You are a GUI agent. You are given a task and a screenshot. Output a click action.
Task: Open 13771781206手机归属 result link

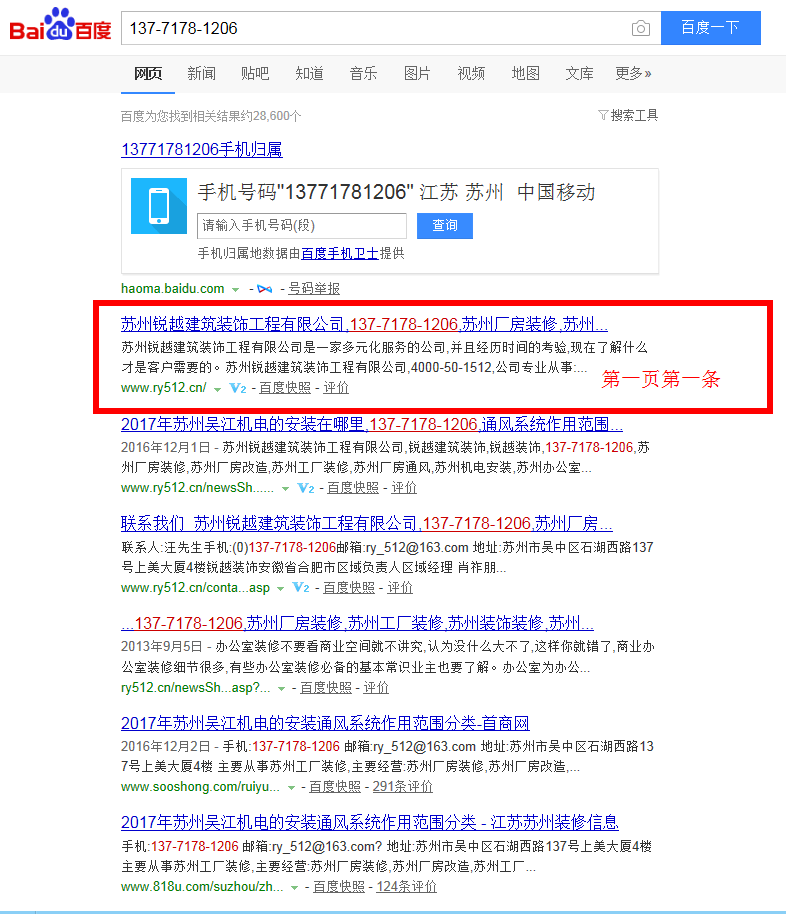coord(202,150)
